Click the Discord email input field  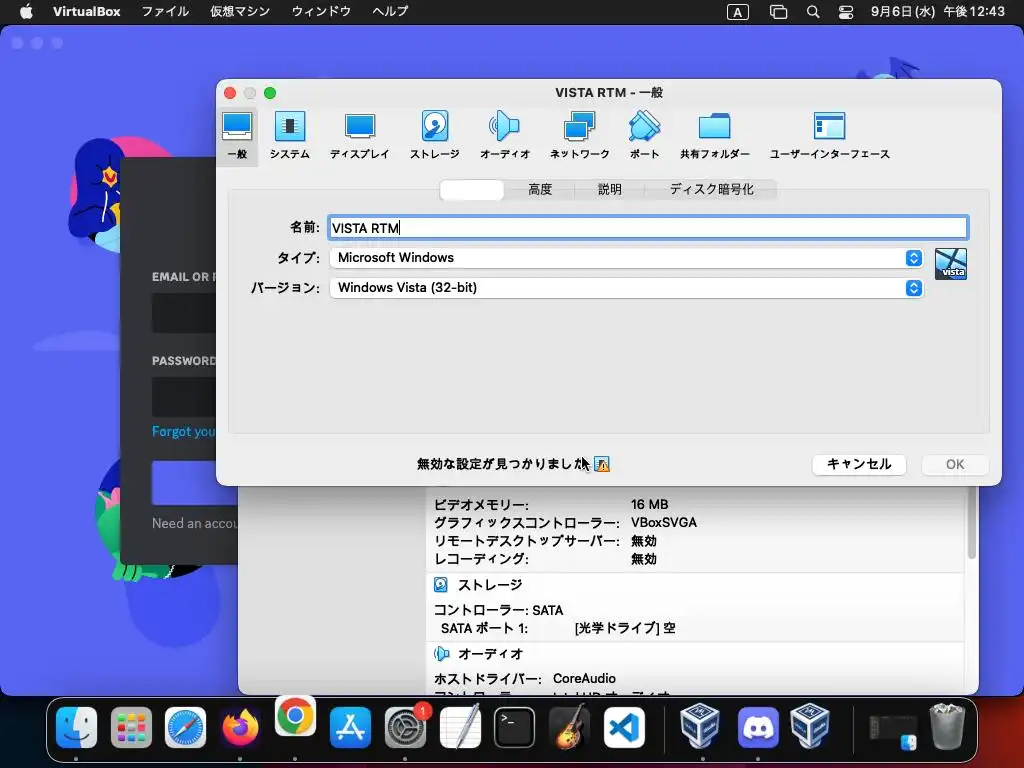click(184, 313)
